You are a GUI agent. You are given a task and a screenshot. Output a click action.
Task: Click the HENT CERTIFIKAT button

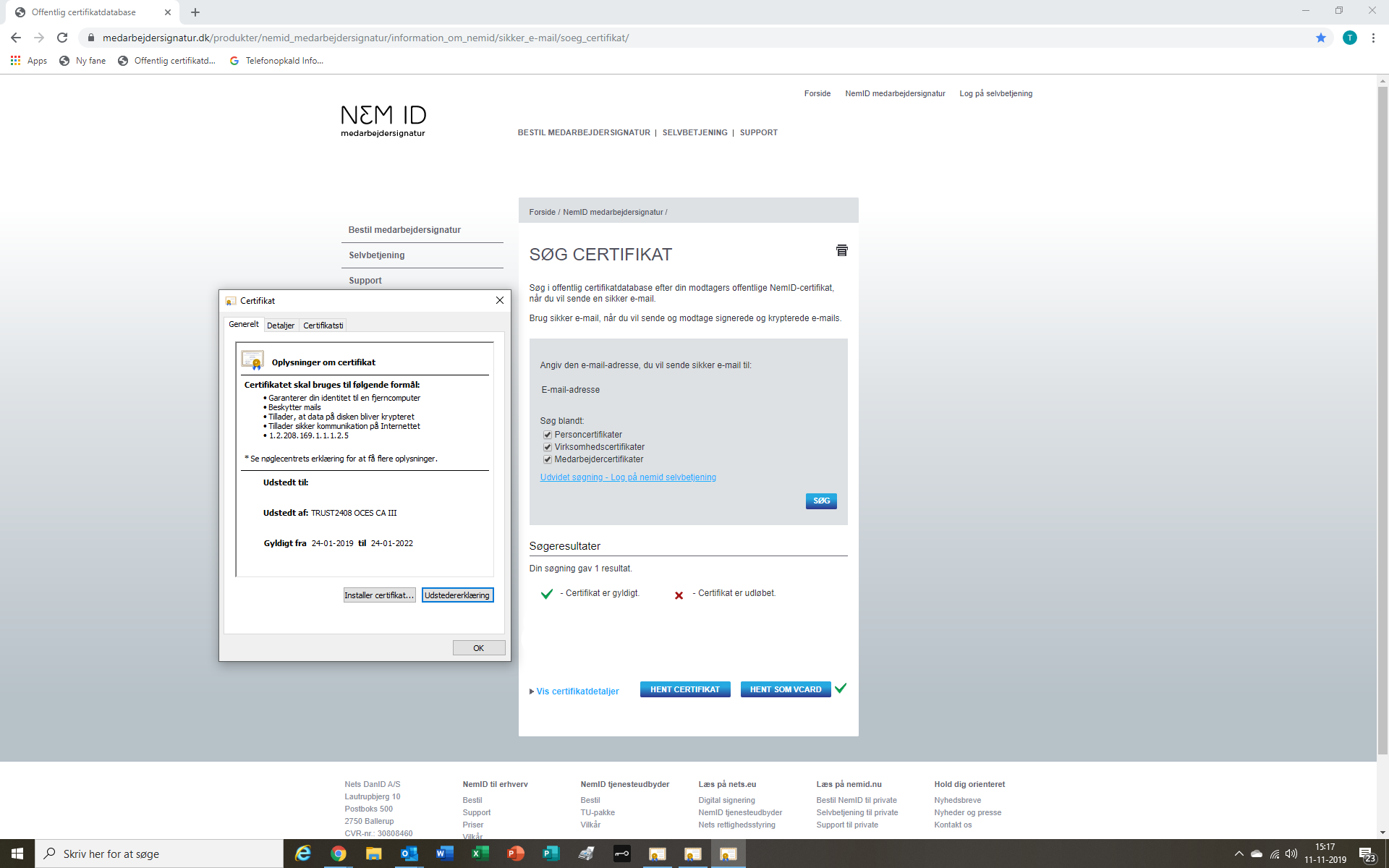[x=684, y=689]
